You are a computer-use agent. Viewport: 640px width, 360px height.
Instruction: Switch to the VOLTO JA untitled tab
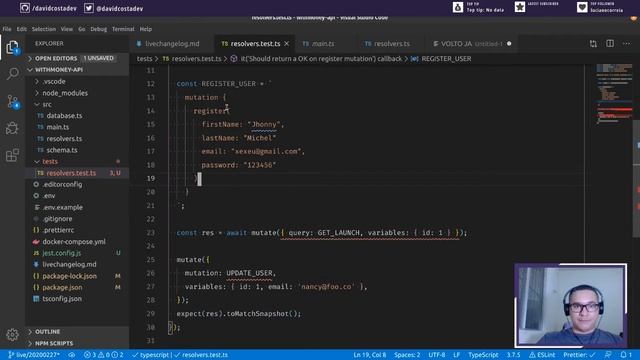coord(471,44)
